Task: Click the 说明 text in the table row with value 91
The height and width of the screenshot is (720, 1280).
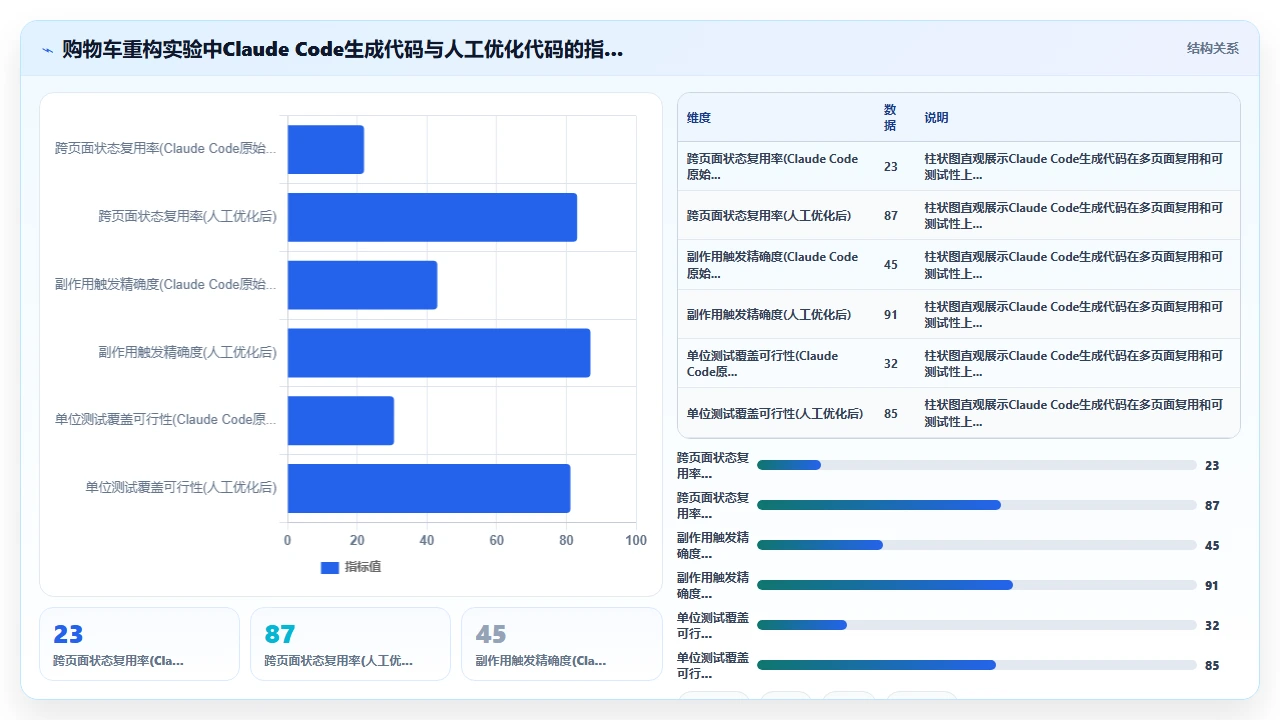Action: pyautogui.click(x=1073, y=314)
